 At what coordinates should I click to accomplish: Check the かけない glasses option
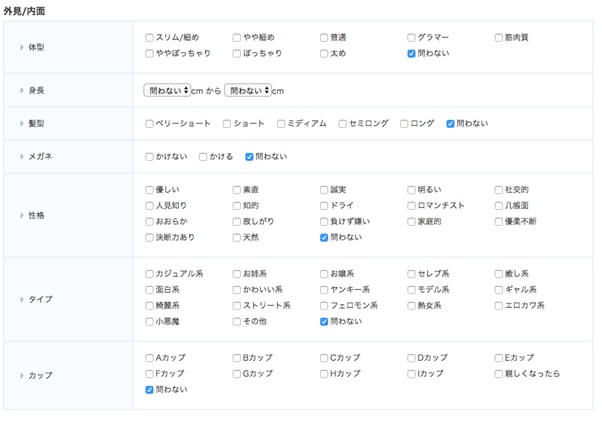(149, 157)
